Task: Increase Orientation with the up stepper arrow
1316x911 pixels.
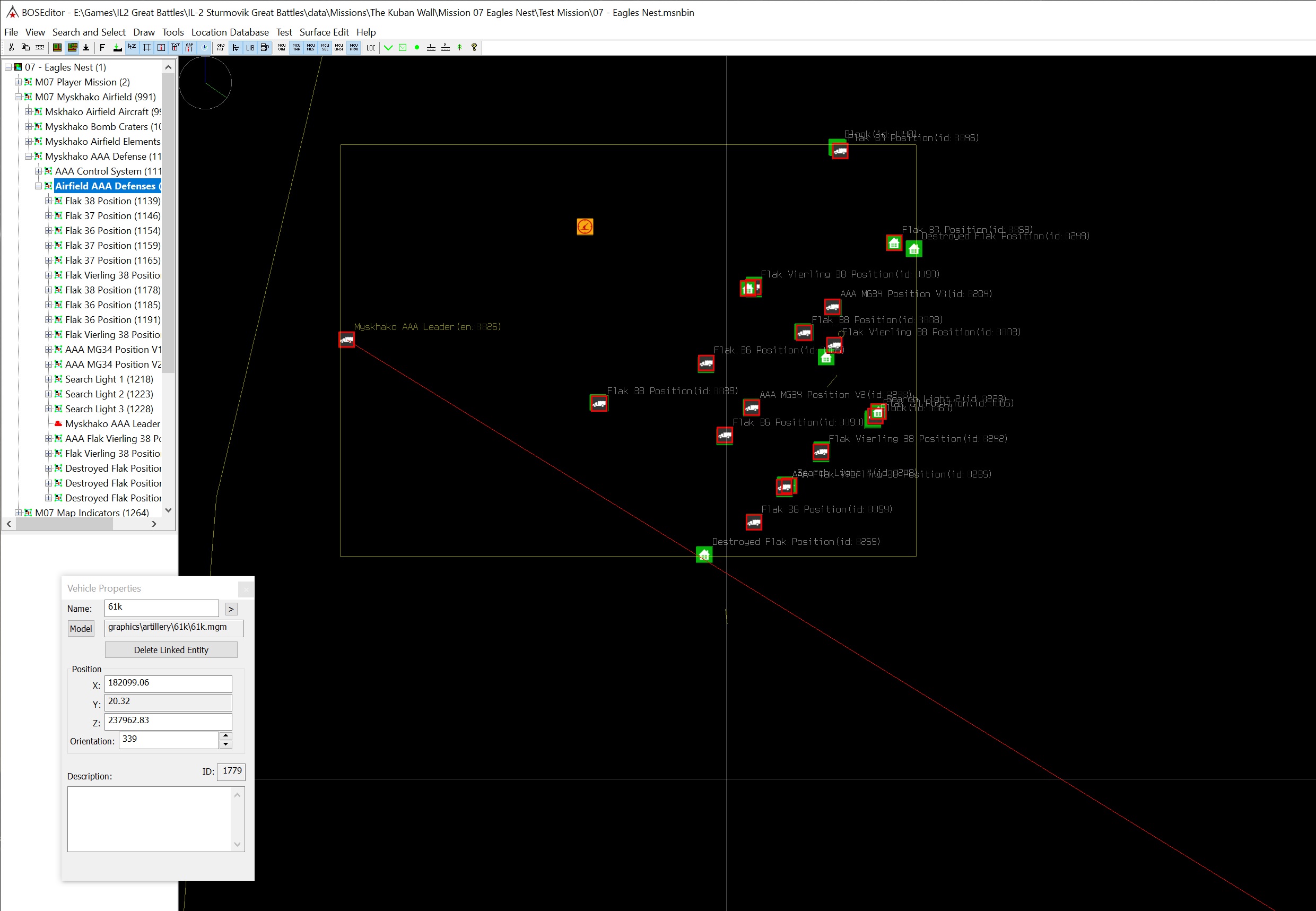Action: click(226, 736)
